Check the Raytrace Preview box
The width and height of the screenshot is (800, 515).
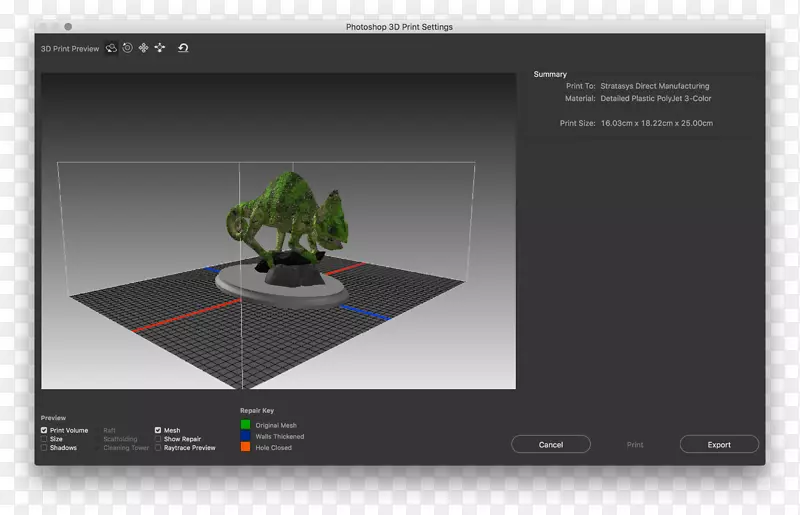click(x=158, y=448)
